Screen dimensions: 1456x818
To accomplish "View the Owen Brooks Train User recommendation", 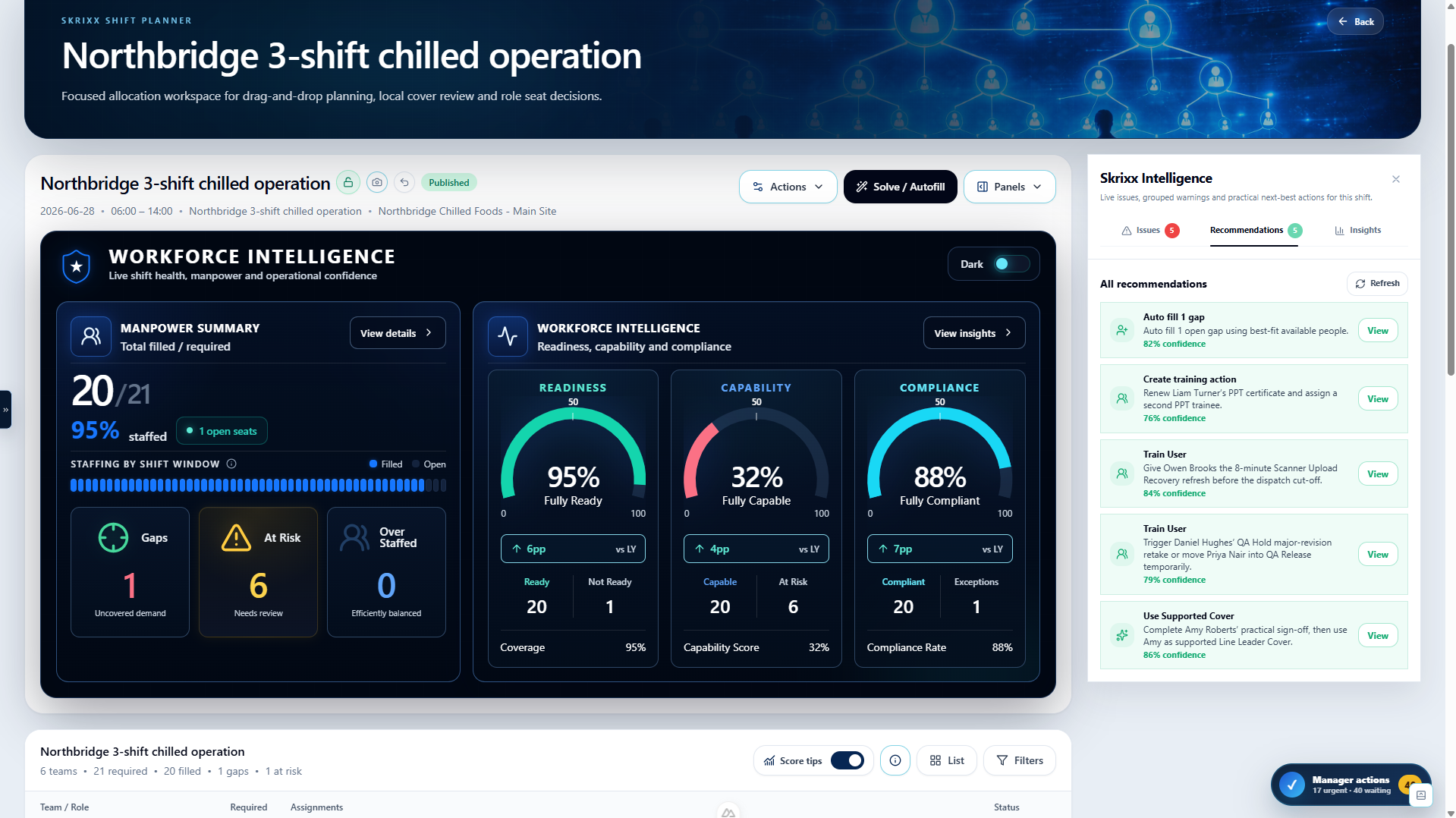I will pos(1378,473).
